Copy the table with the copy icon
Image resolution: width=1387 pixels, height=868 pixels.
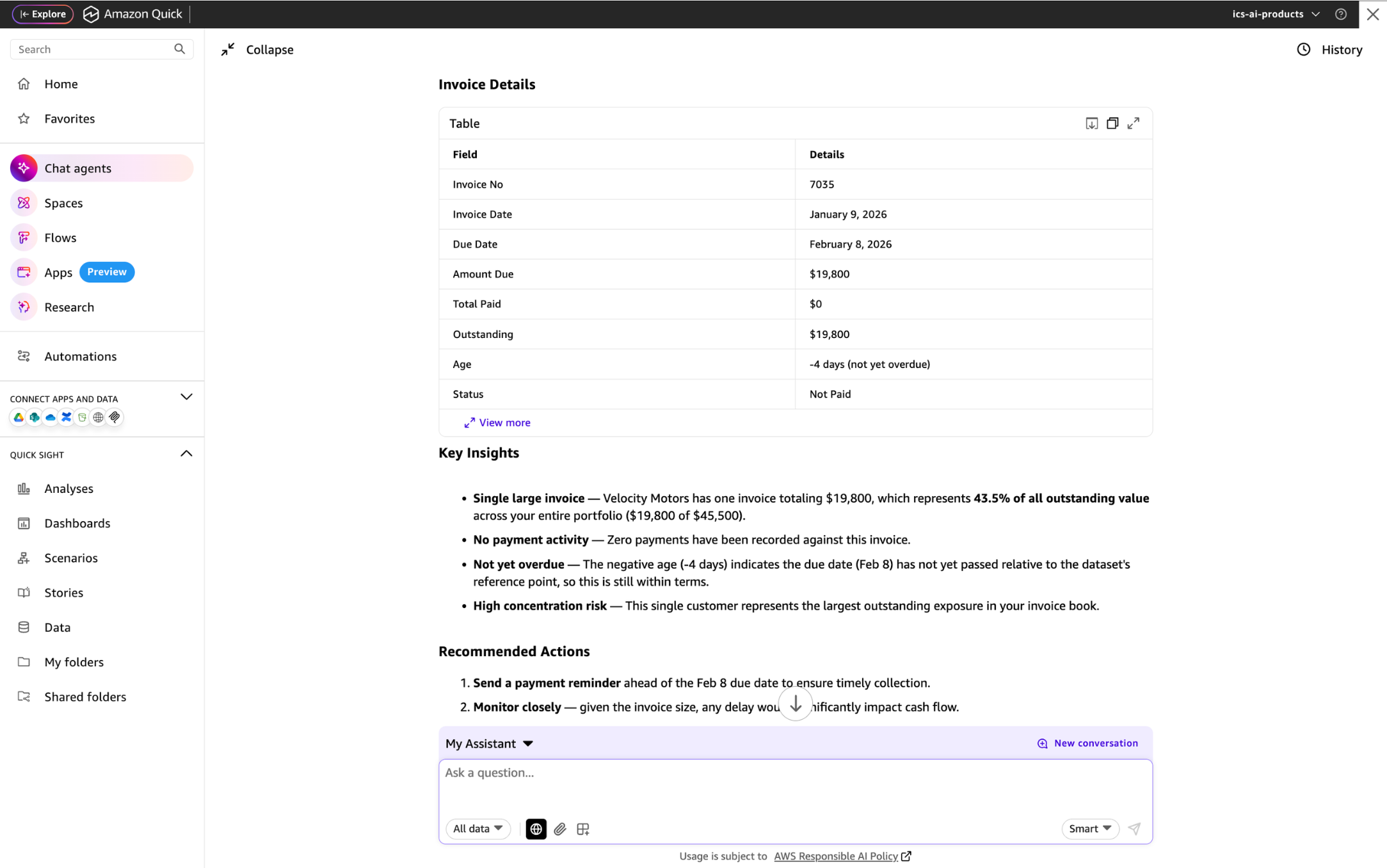pyautogui.click(x=1112, y=123)
